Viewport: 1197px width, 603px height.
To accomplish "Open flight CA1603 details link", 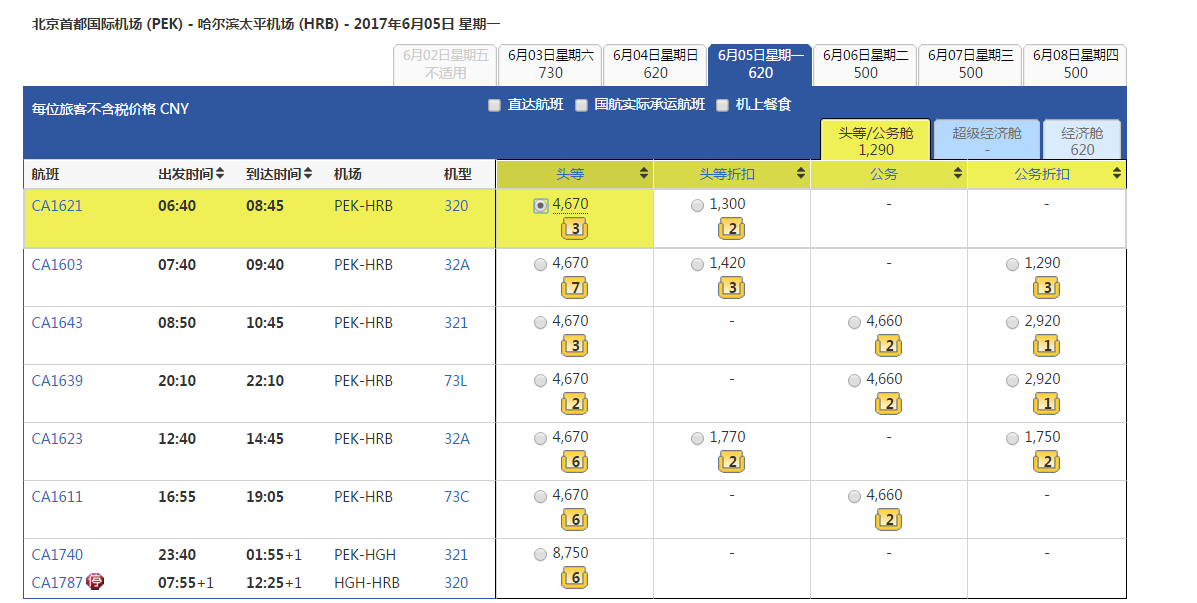I will pyautogui.click(x=57, y=265).
